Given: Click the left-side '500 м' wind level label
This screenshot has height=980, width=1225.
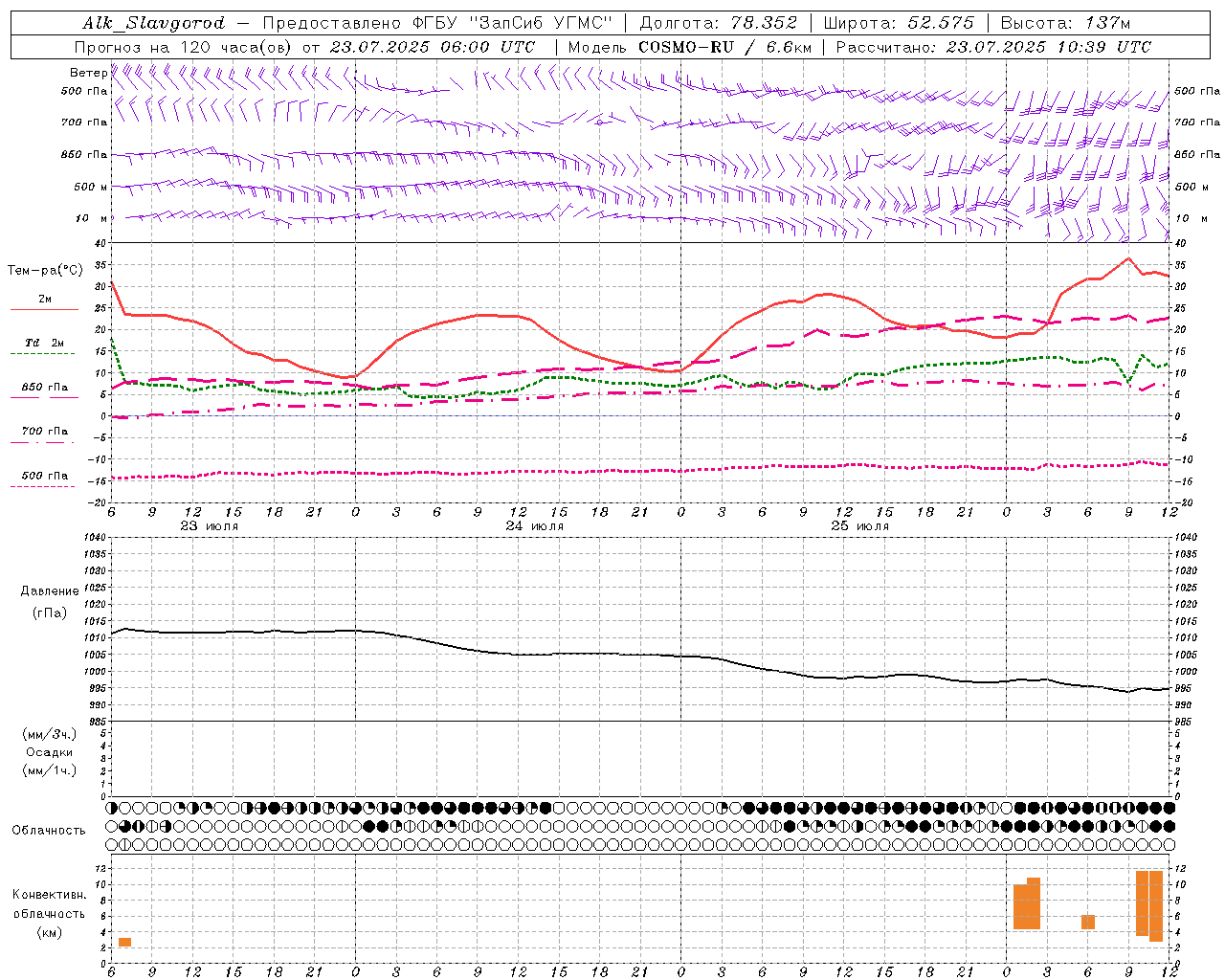Looking at the screenshot, I should pyautogui.click(x=90, y=187).
